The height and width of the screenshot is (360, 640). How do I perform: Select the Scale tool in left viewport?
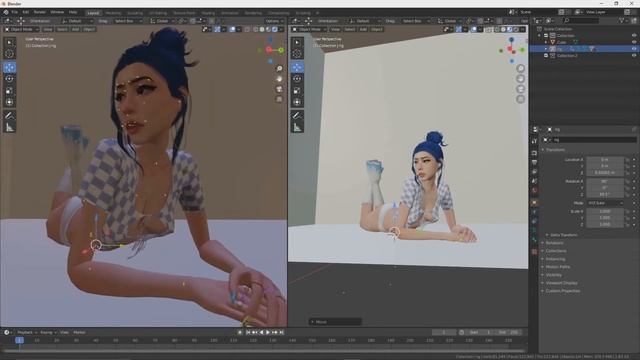(x=9, y=91)
